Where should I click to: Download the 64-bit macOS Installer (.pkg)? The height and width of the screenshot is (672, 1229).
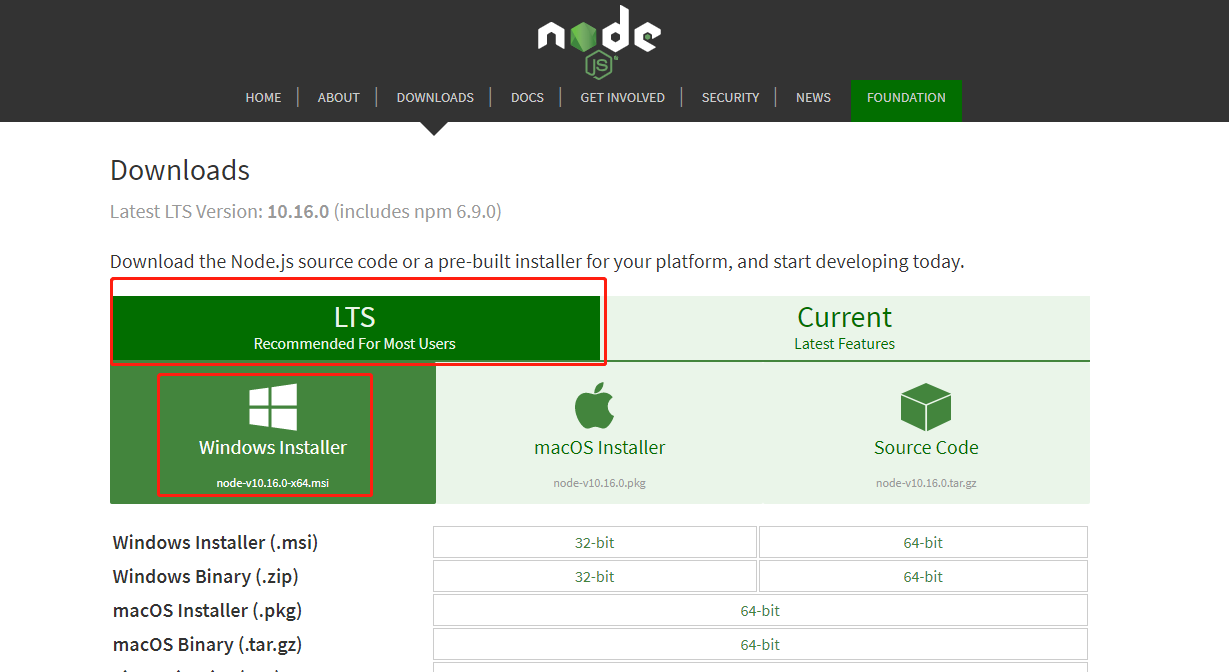760,610
